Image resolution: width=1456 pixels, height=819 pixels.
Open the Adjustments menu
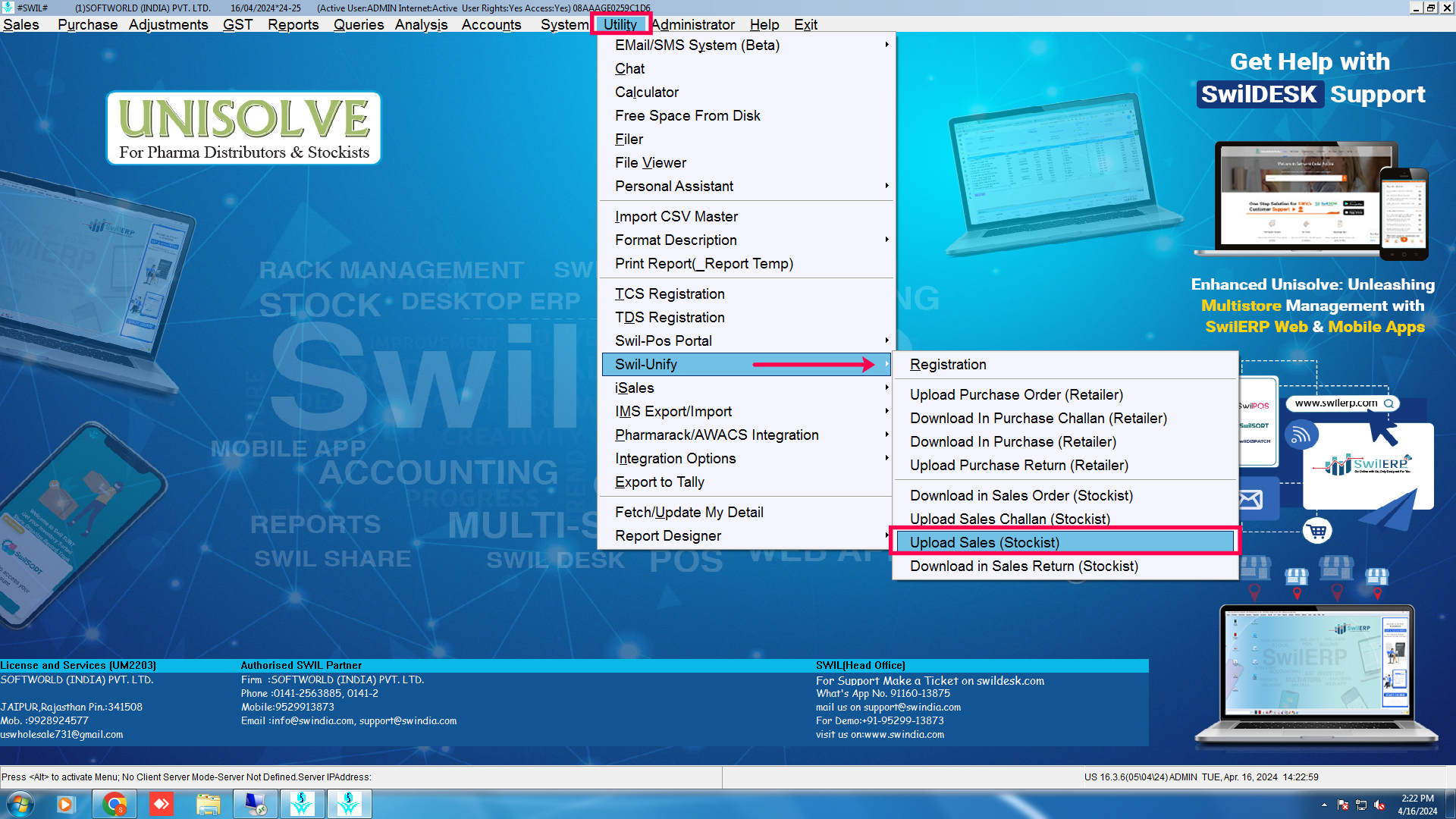tap(168, 24)
